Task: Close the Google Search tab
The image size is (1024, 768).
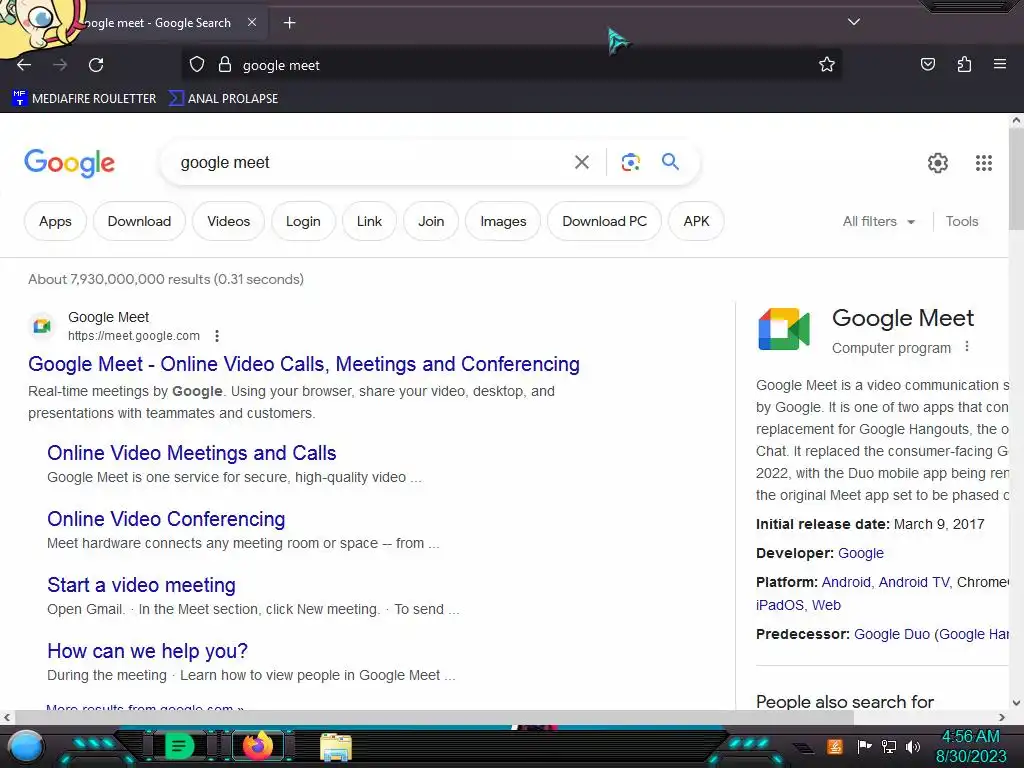Action: point(251,22)
